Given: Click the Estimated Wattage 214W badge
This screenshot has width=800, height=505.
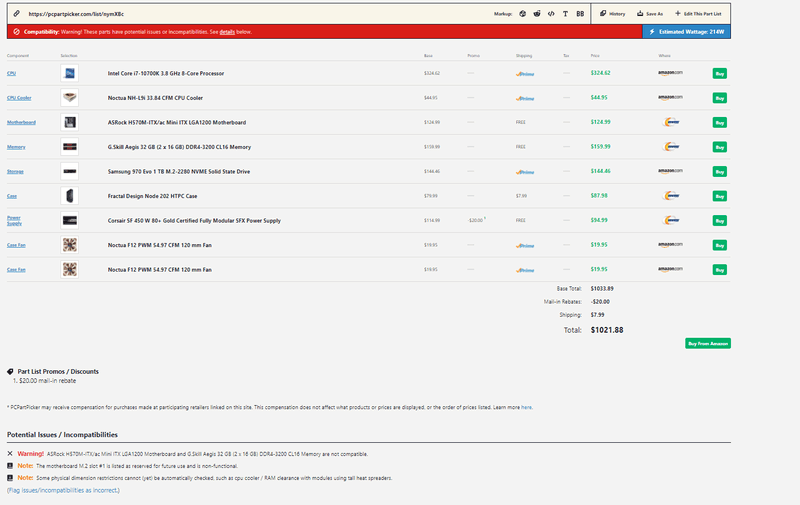Looking at the screenshot, I should click(686, 32).
